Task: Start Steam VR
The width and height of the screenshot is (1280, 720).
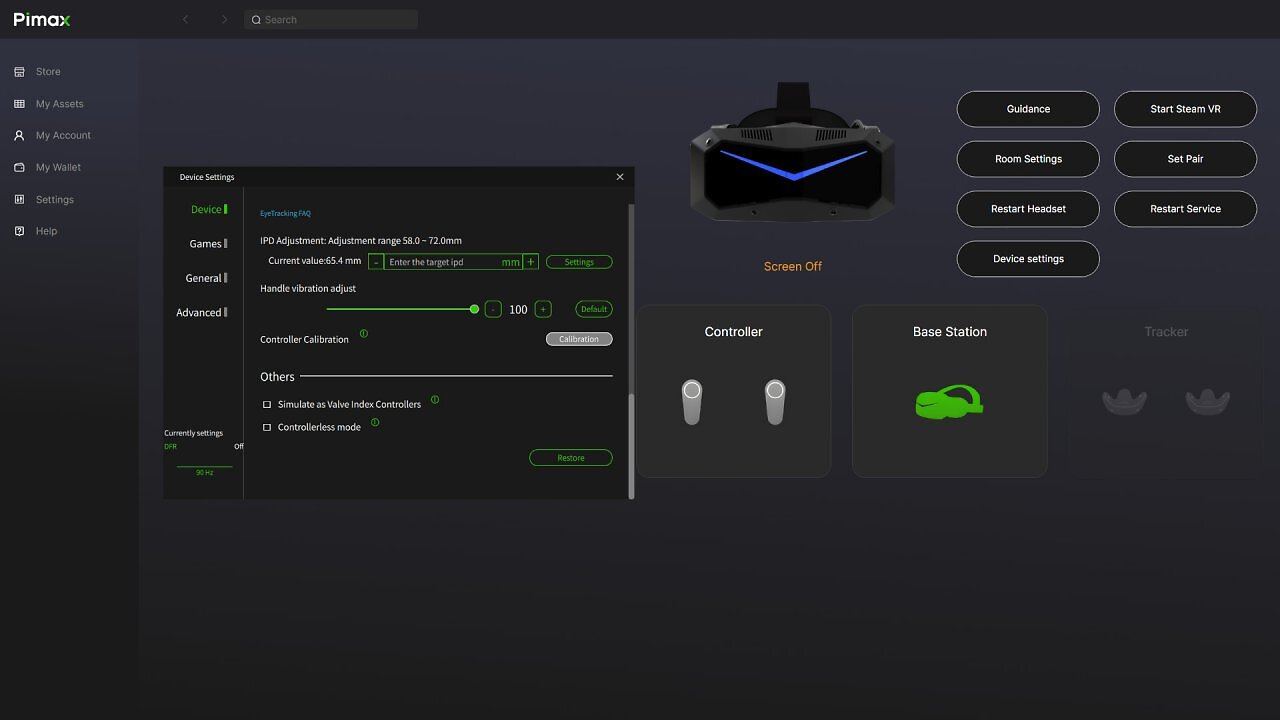Action: click(x=1185, y=109)
